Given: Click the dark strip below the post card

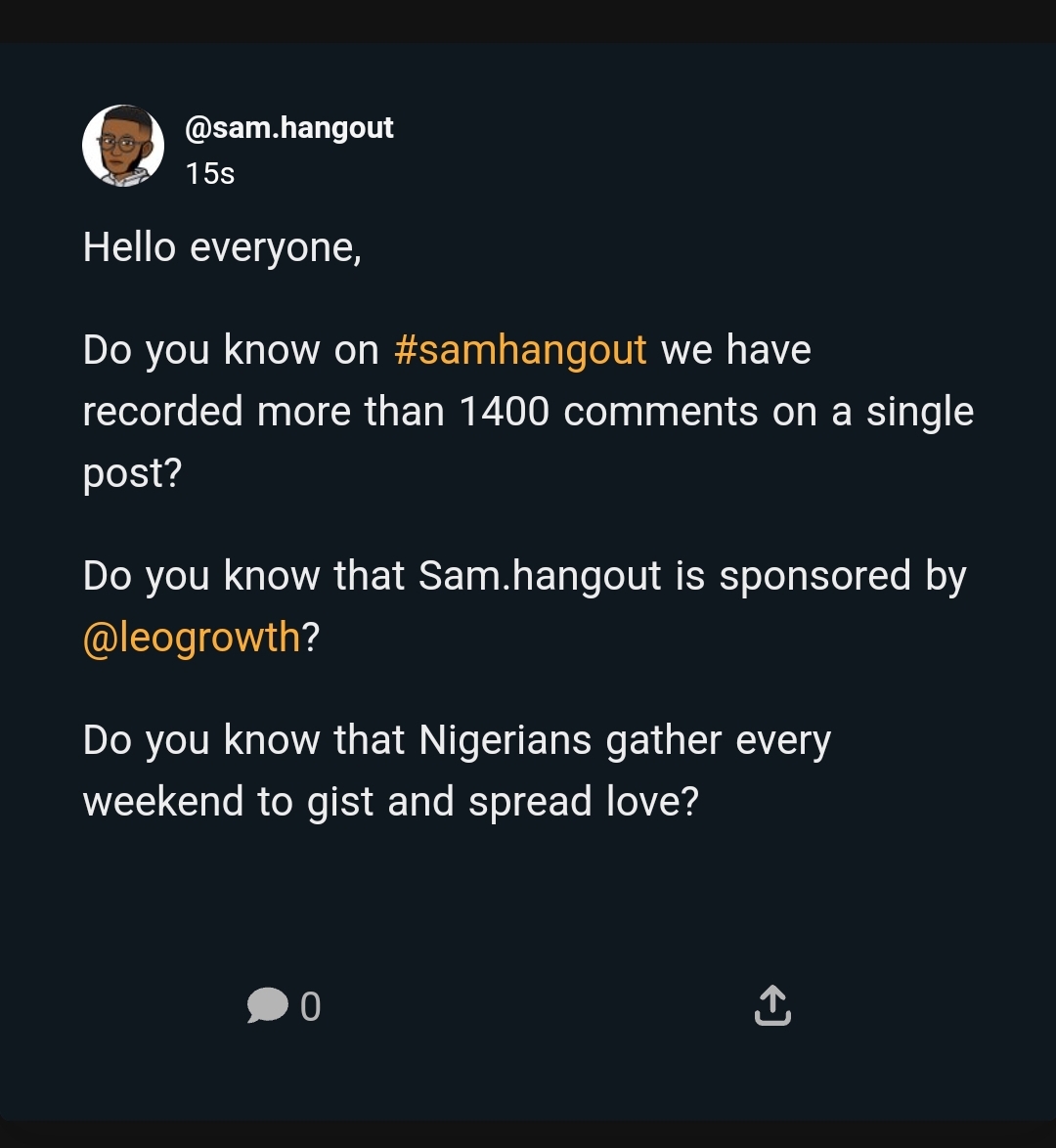Looking at the screenshot, I should coord(528,1134).
